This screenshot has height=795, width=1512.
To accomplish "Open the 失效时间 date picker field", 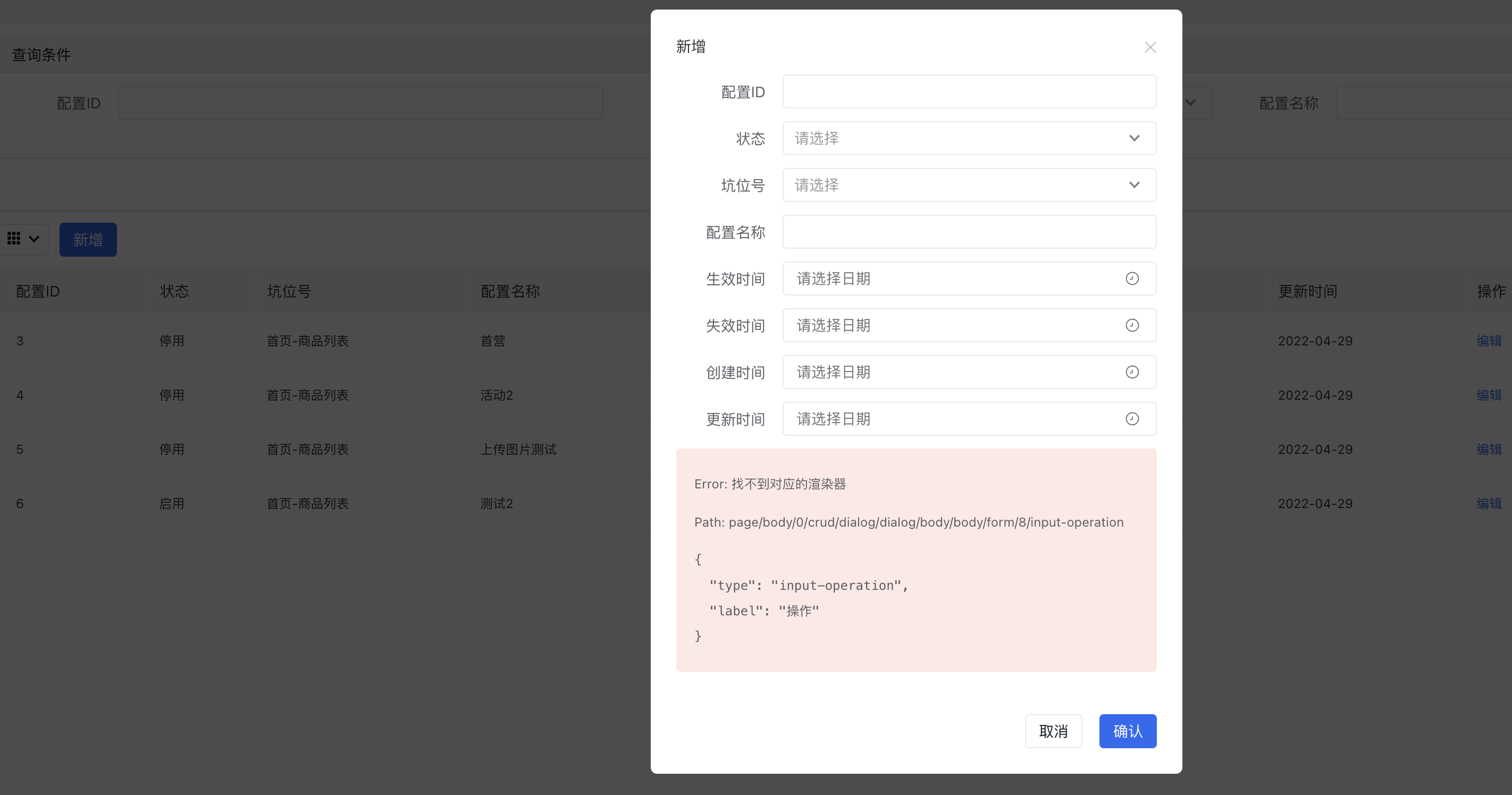I will 969,326.
